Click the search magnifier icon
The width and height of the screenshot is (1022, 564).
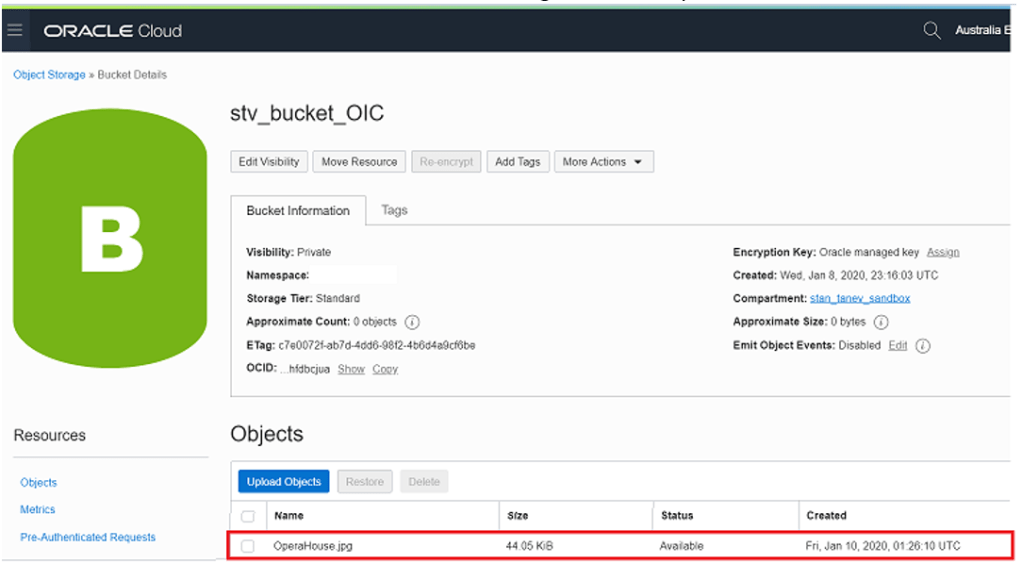pos(932,30)
